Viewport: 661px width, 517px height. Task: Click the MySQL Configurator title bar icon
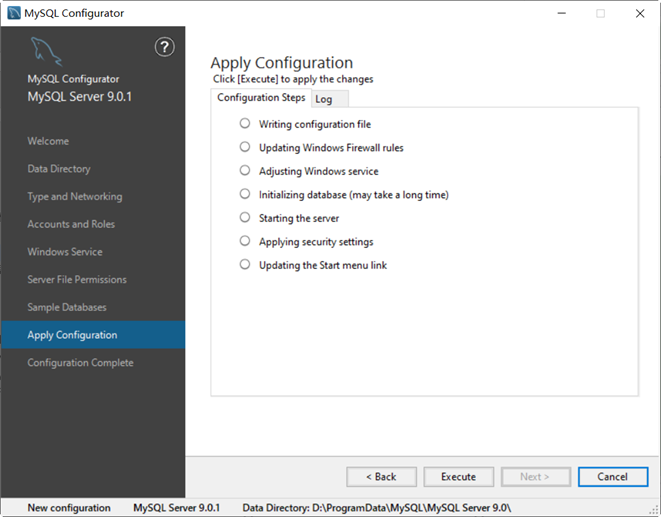point(13,13)
